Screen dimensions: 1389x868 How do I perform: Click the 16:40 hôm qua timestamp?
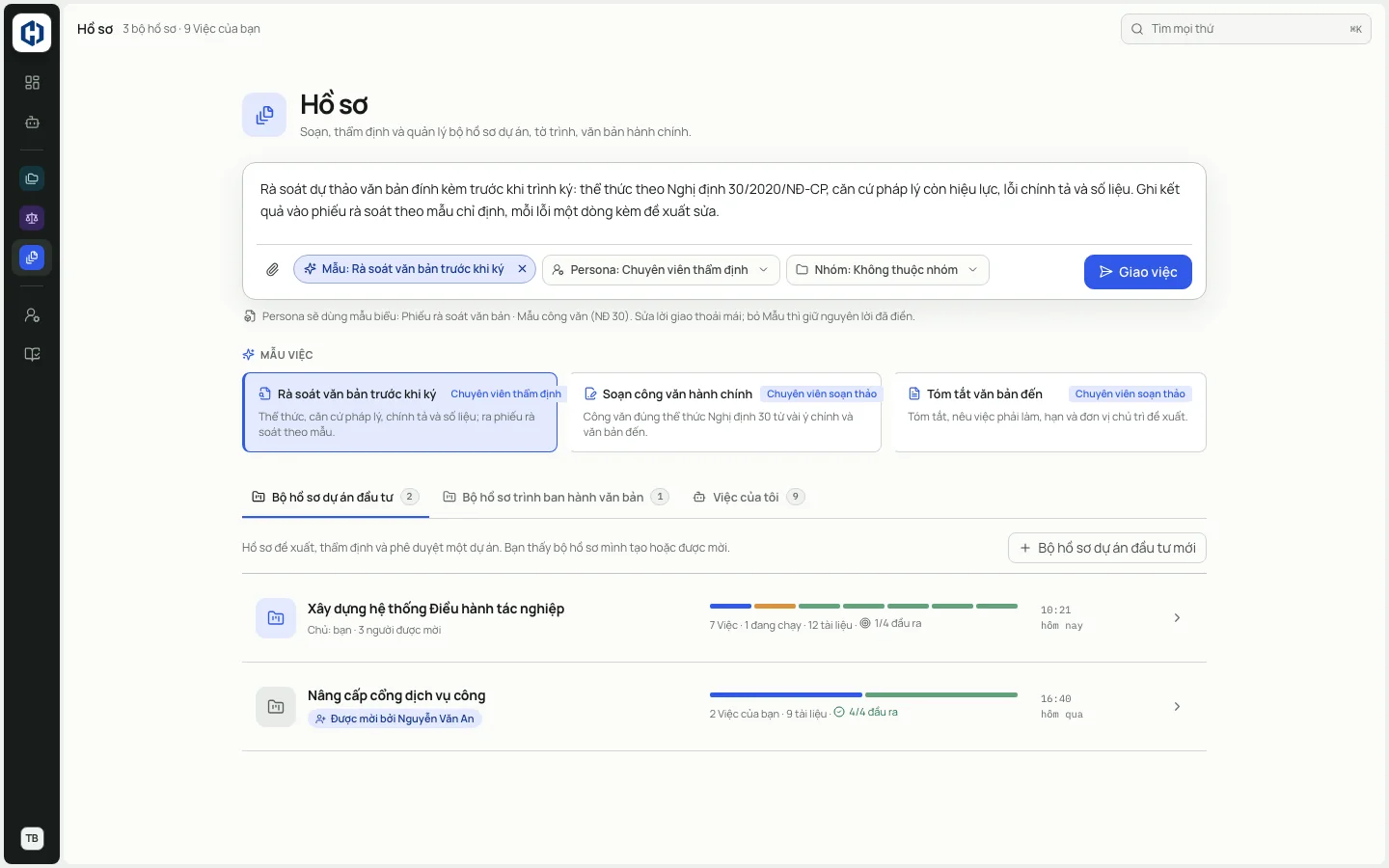(1061, 707)
